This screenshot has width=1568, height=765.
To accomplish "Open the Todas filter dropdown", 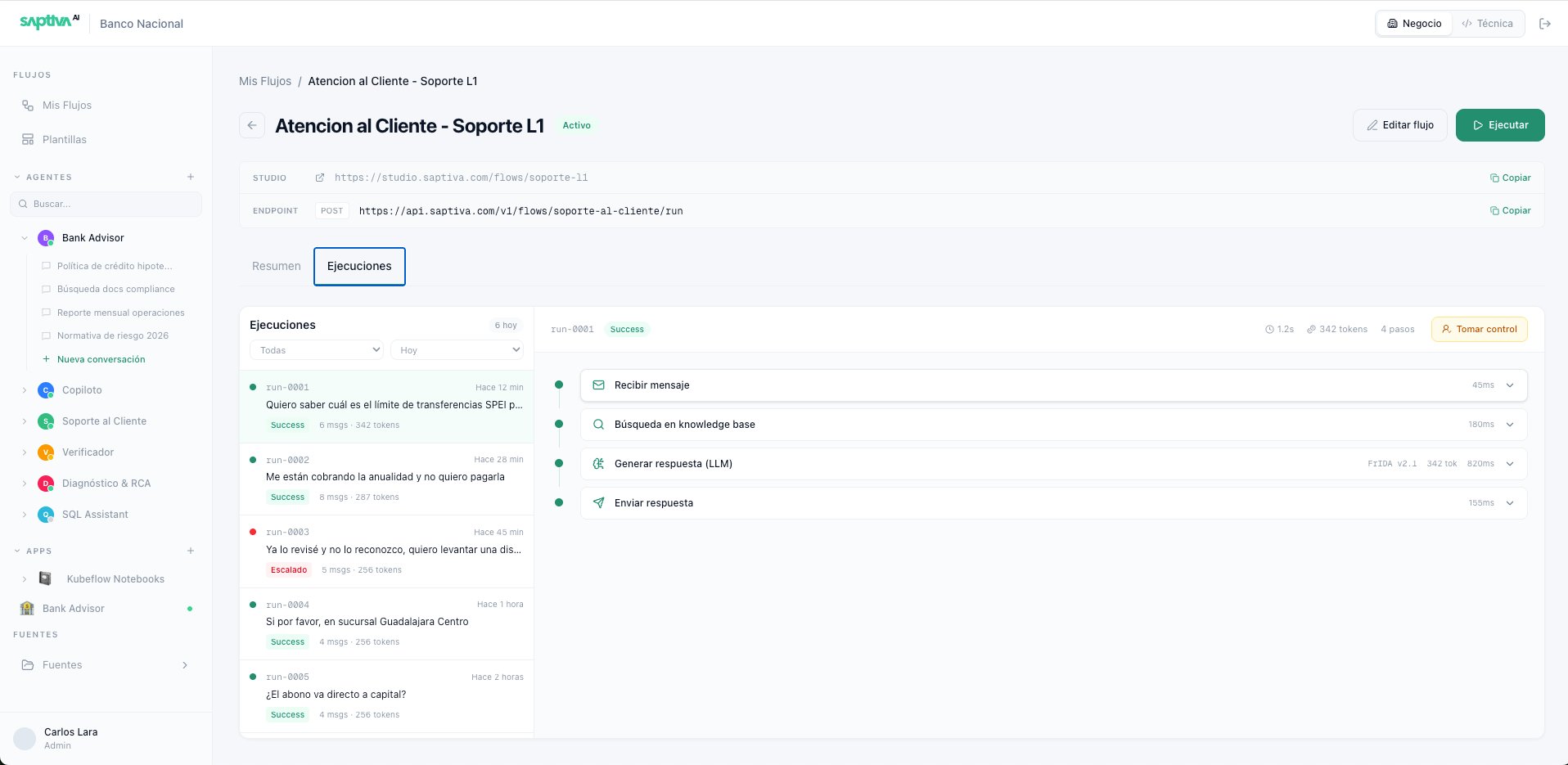I will pyautogui.click(x=316, y=349).
